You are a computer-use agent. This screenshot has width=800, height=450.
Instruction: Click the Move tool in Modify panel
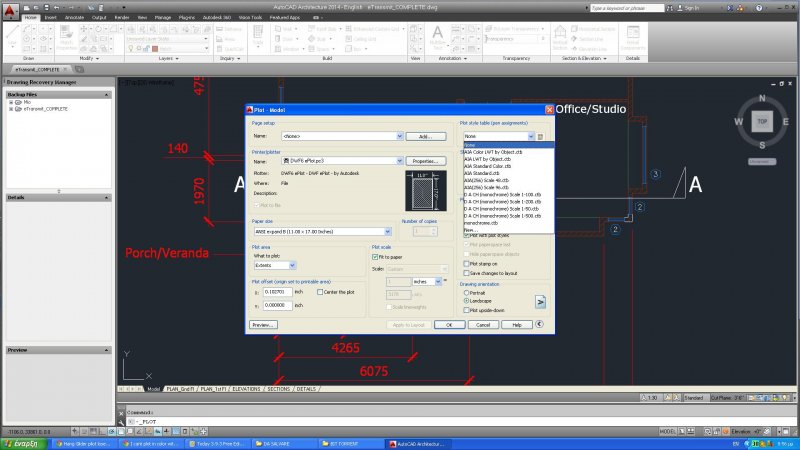[84, 29]
